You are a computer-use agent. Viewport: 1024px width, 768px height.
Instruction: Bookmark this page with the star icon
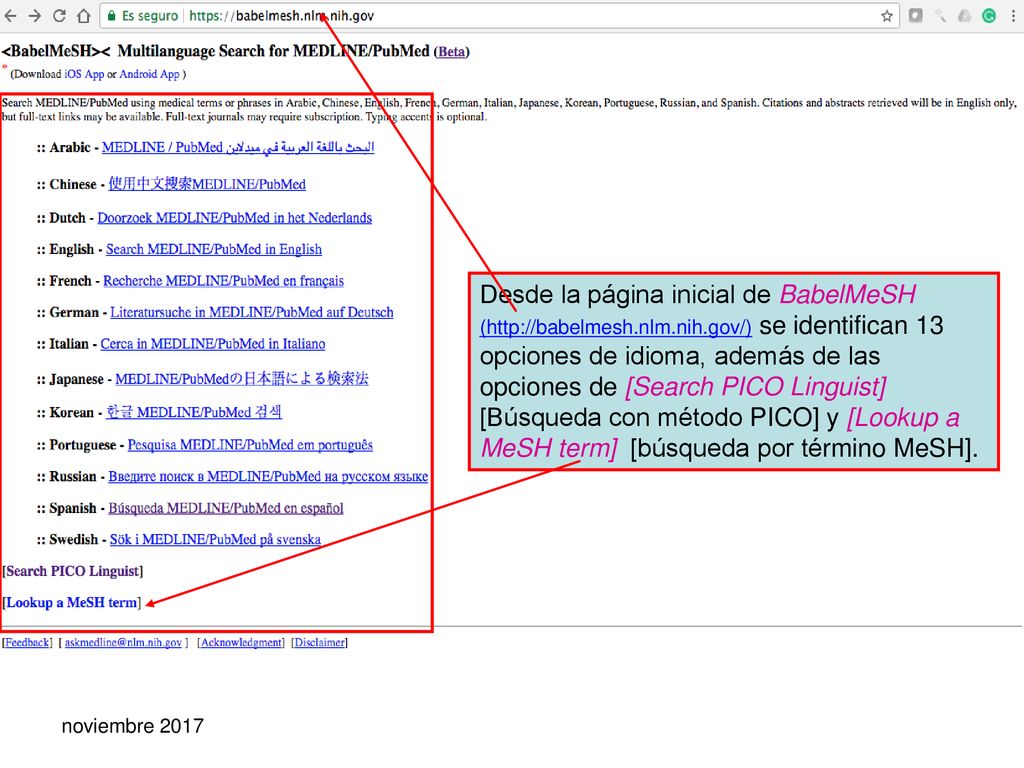click(x=886, y=16)
